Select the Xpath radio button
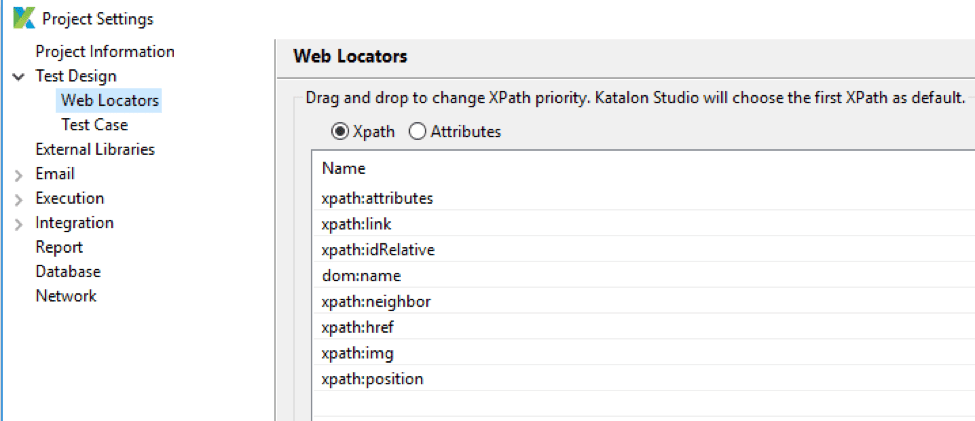 340,132
